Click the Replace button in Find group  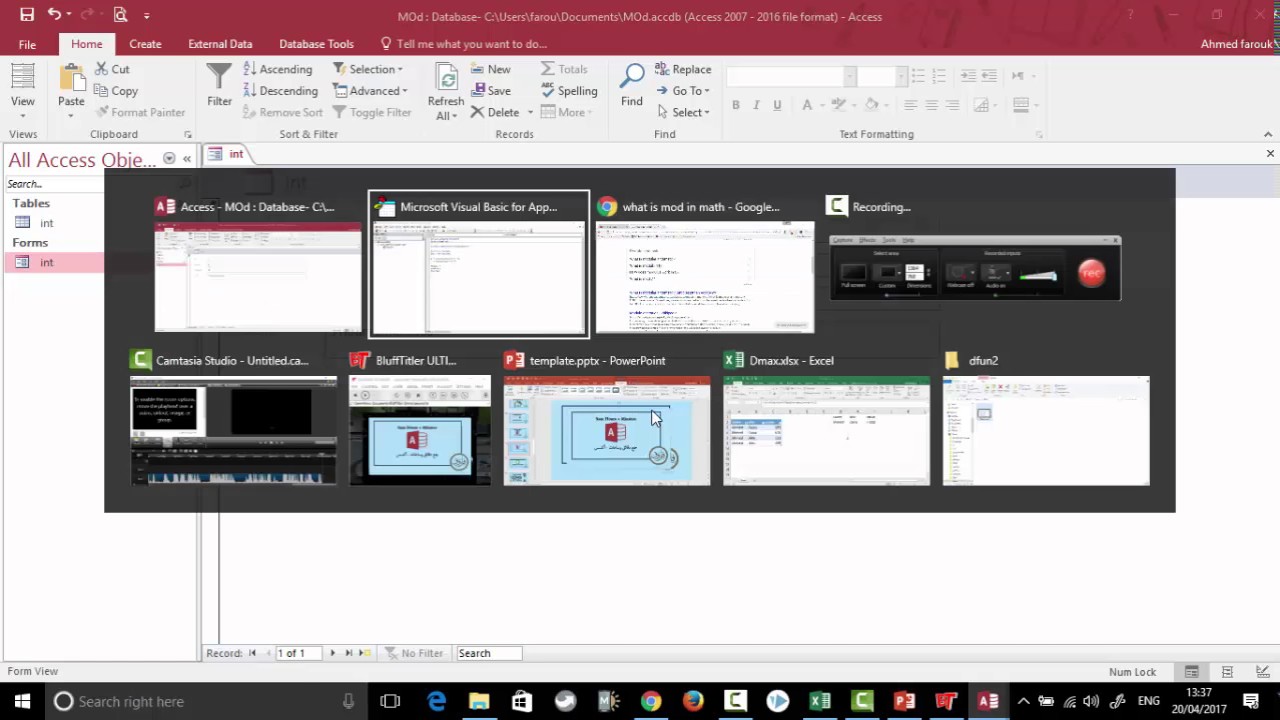point(683,69)
